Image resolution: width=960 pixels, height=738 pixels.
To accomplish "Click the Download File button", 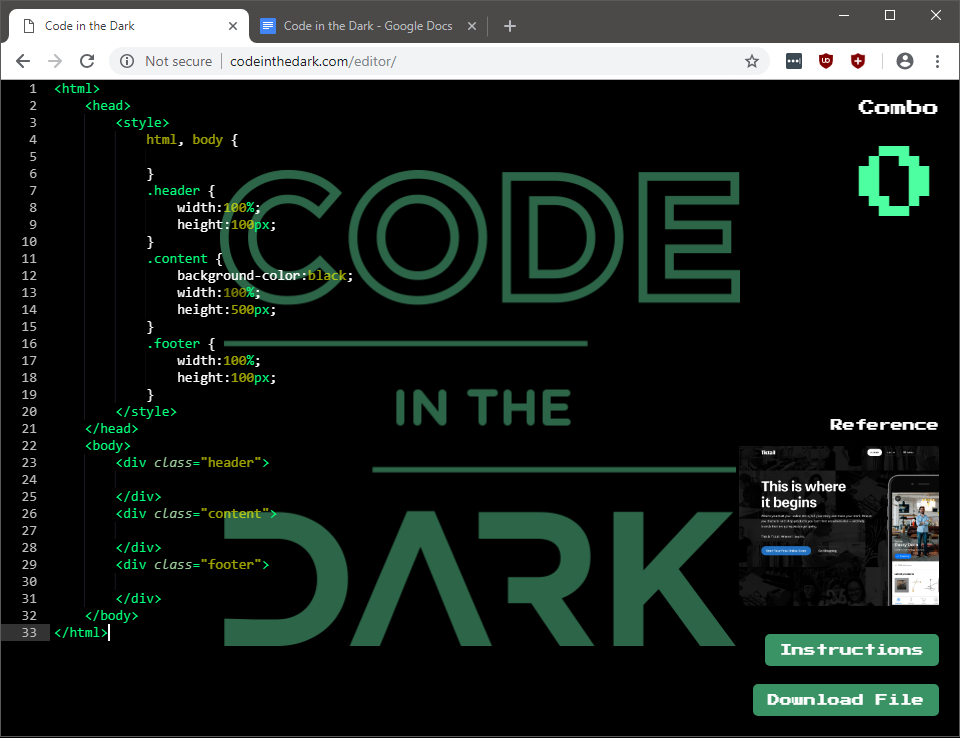I will (845, 699).
